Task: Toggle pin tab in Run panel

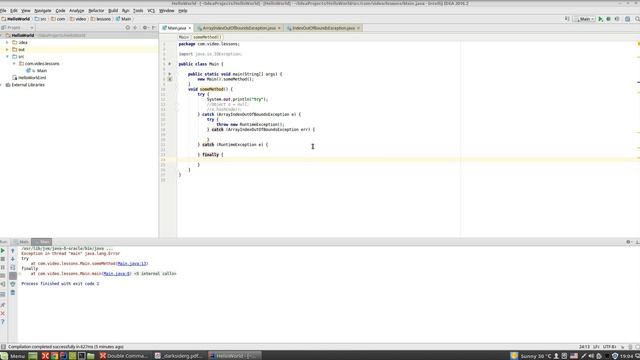Action: click(3, 305)
